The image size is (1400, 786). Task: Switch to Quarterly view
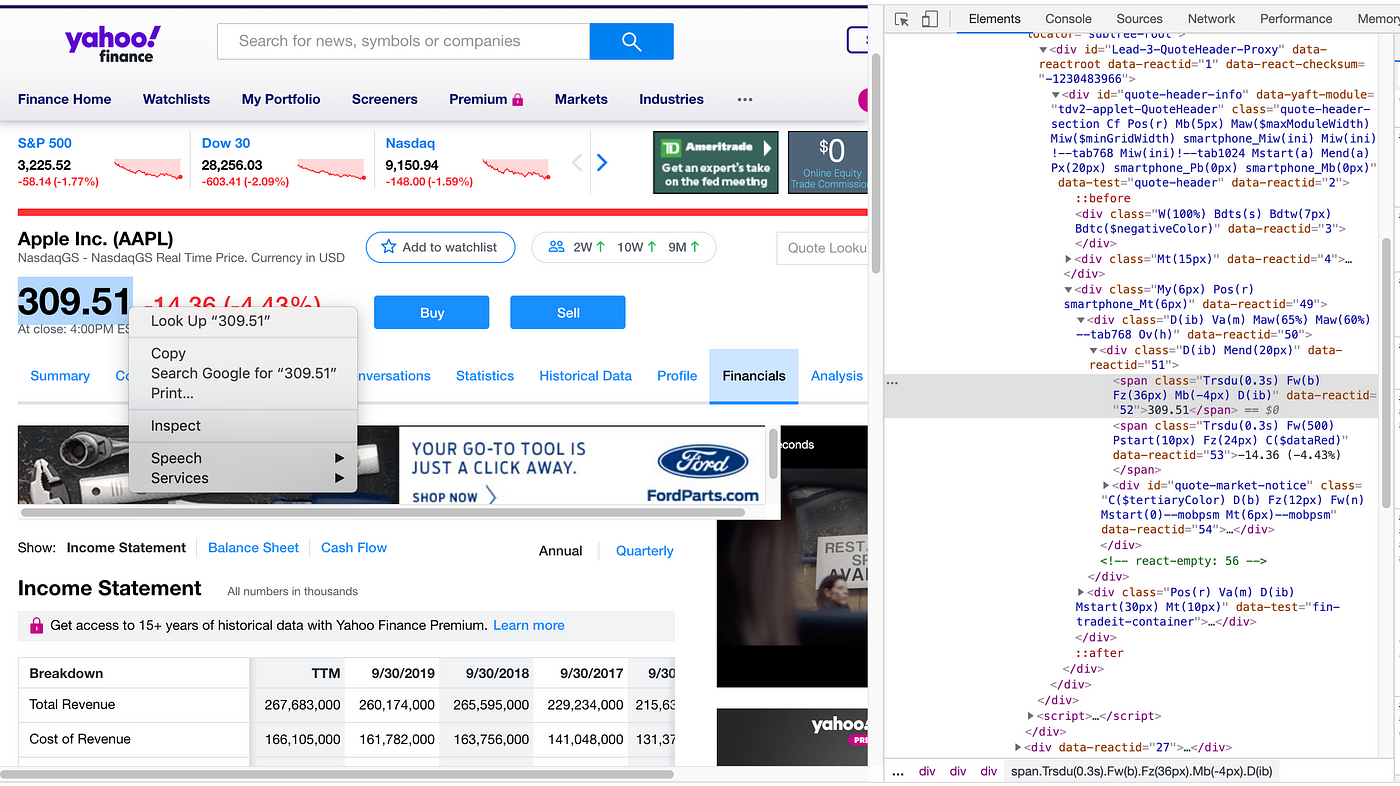coord(645,551)
